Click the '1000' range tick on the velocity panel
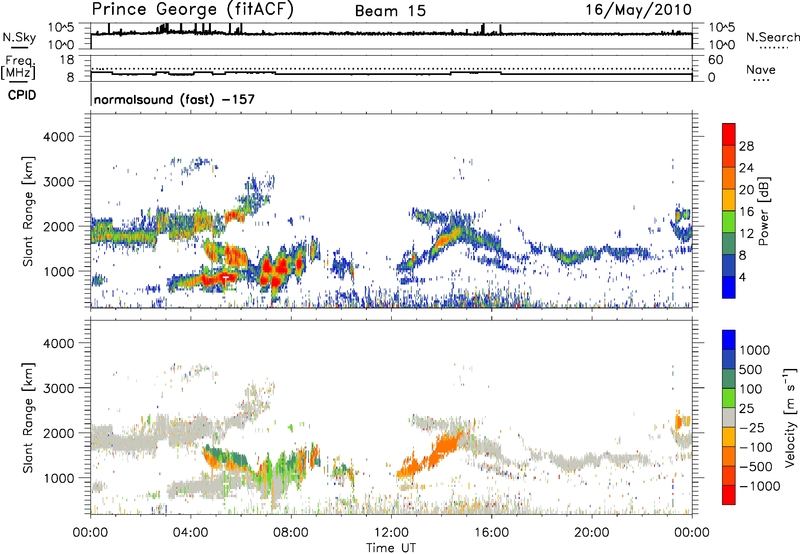 coord(58,478)
